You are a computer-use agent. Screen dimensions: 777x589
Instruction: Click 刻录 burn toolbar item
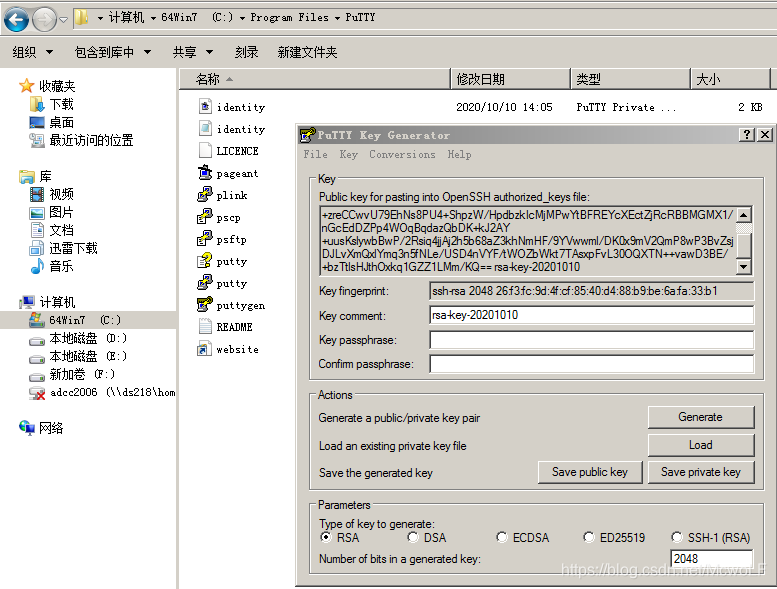246,52
